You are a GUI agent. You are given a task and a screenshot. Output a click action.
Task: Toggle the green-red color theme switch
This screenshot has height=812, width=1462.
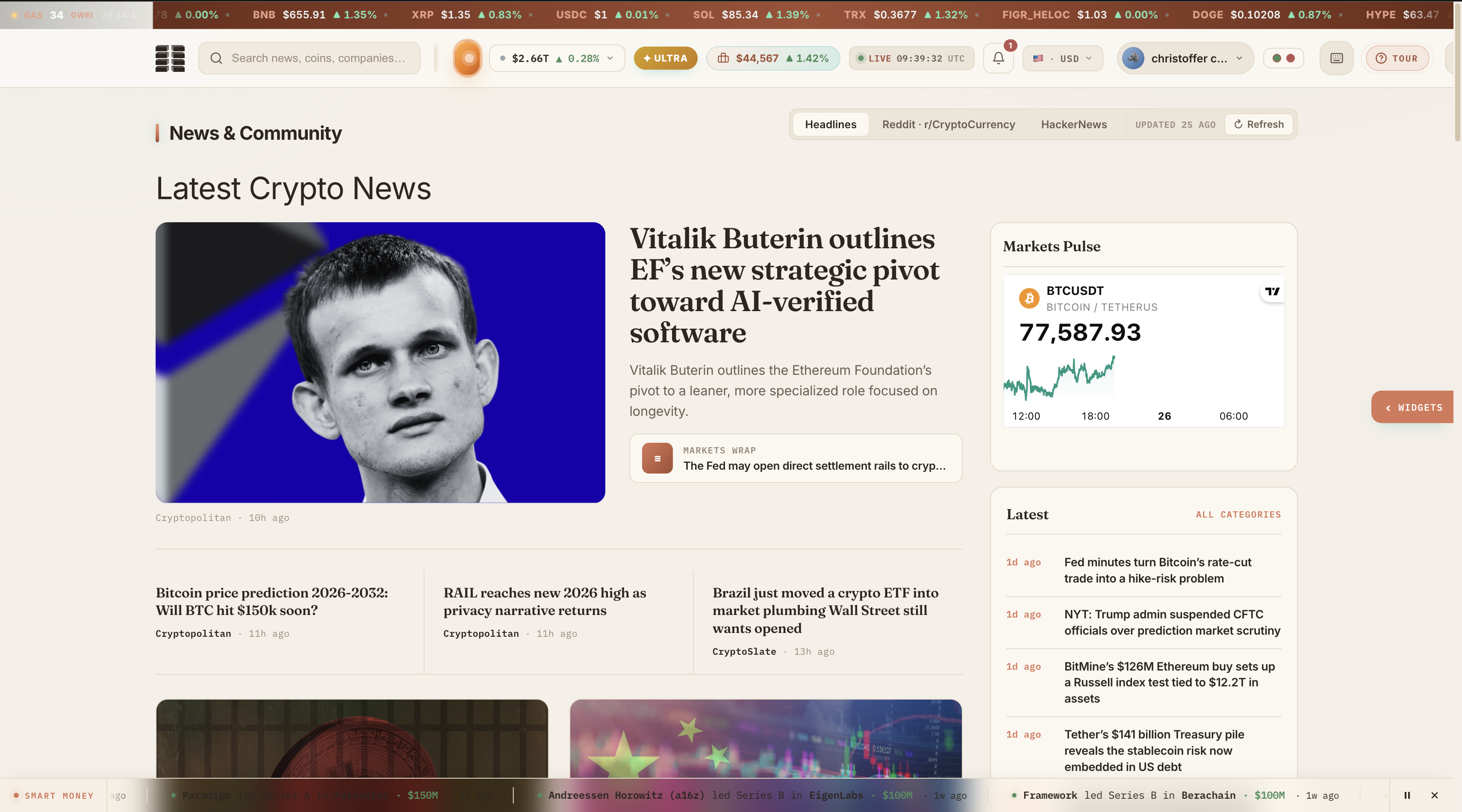coord(1283,59)
